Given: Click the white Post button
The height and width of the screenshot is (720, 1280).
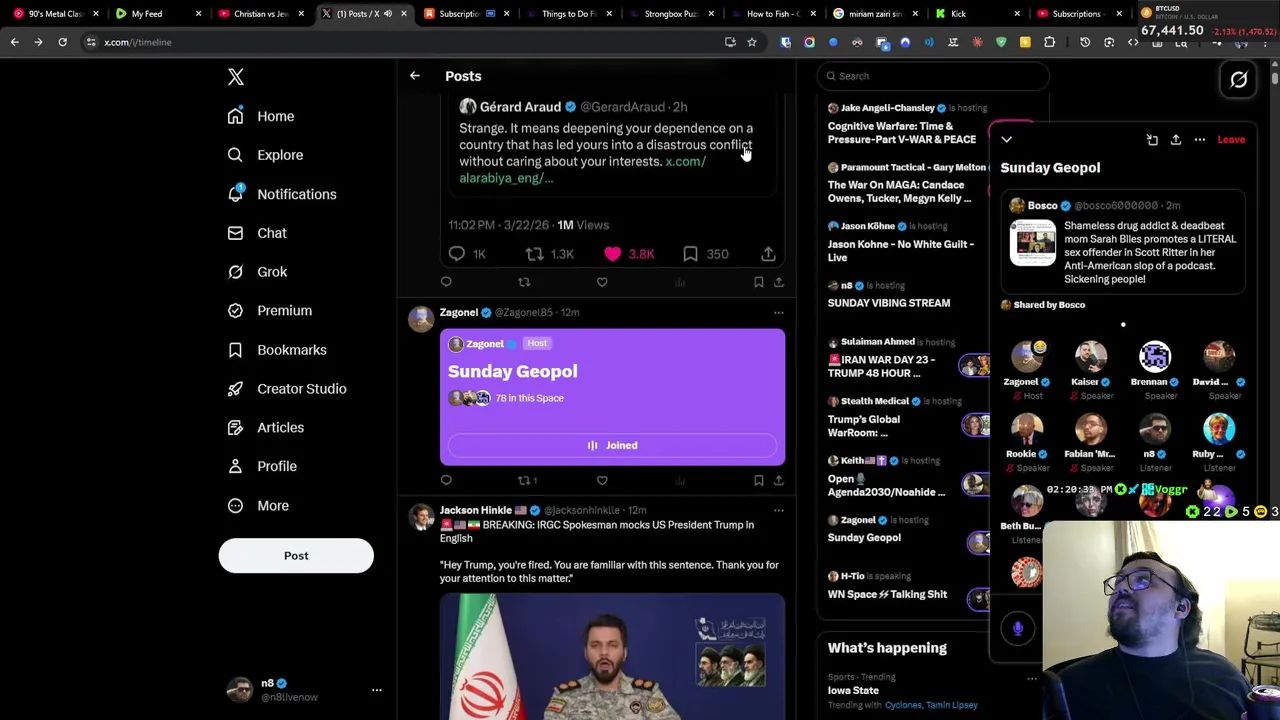Looking at the screenshot, I should tap(296, 555).
